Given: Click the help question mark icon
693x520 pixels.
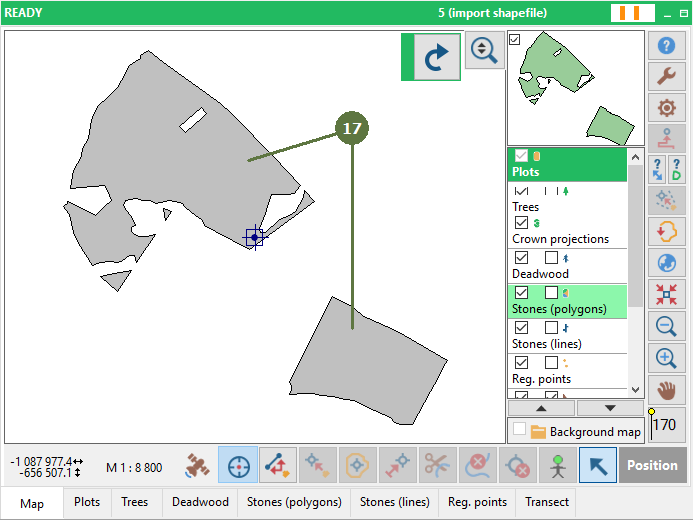Looking at the screenshot, I should coord(666,46).
